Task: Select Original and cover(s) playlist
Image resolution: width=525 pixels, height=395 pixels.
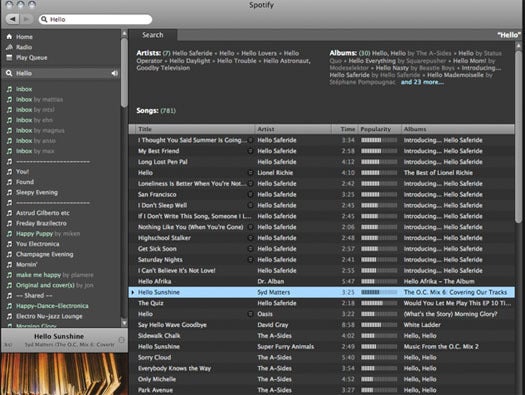Action: pos(55,285)
